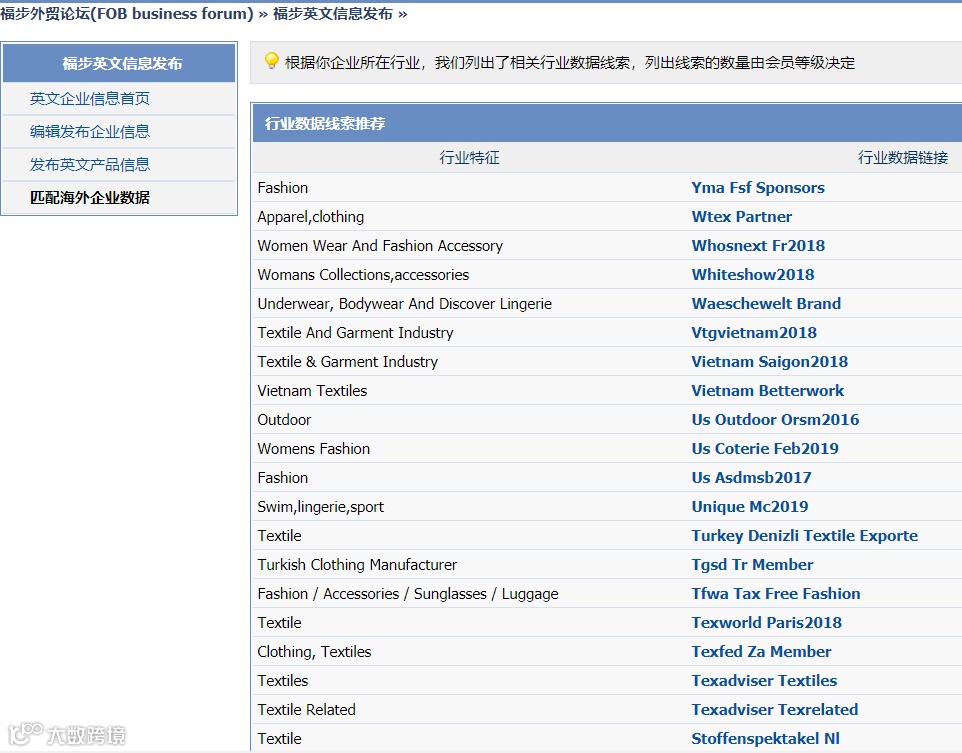Open Tgsd Tr Member link

(x=752, y=565)
